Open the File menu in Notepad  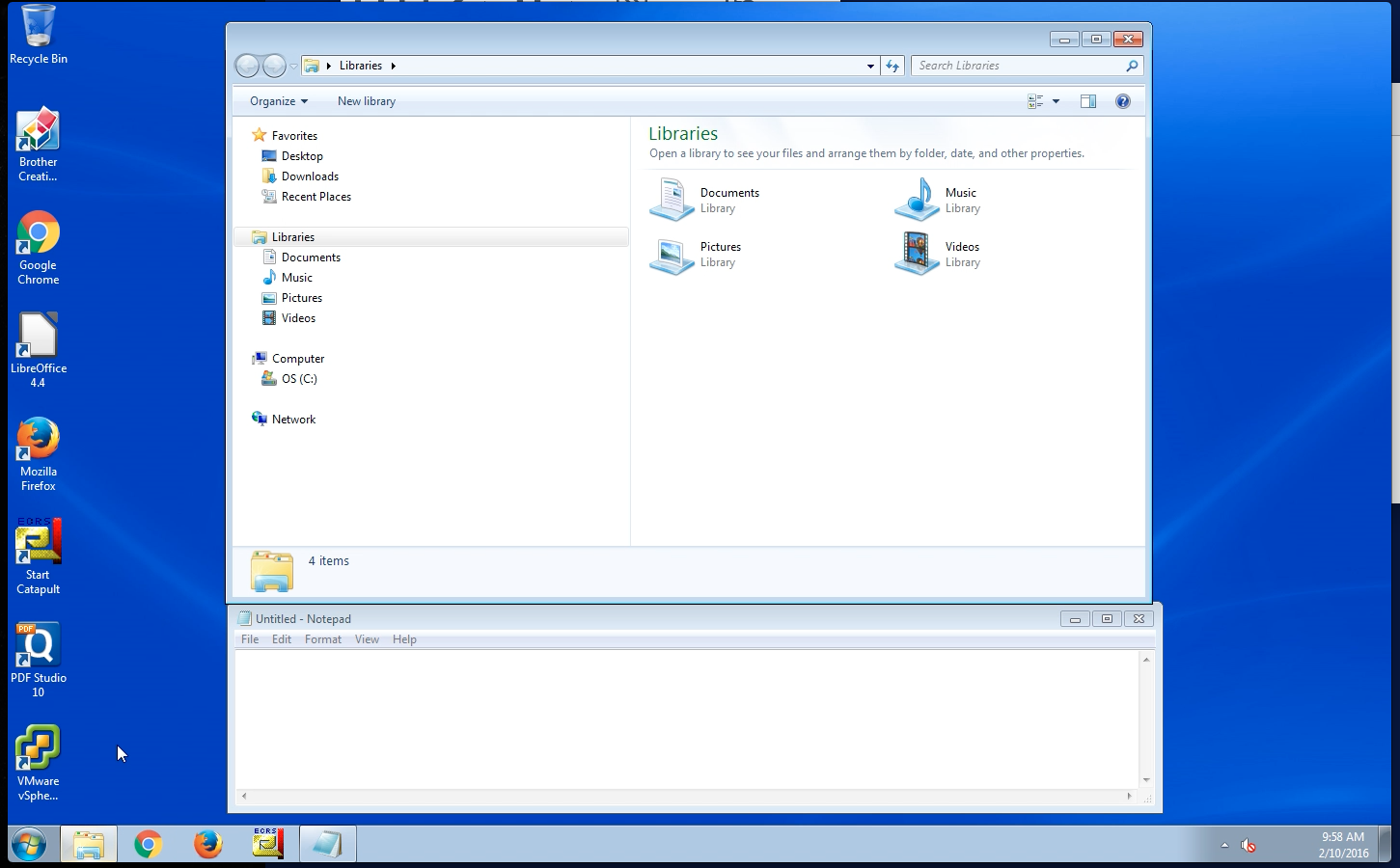pos(249,639)
